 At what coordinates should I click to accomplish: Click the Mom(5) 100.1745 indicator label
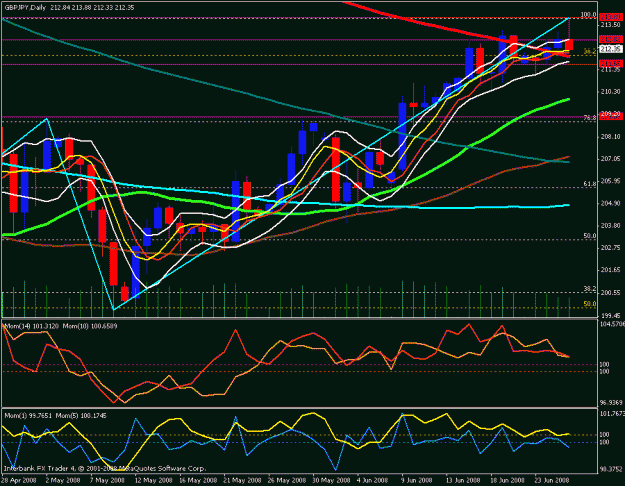point(81,415)
